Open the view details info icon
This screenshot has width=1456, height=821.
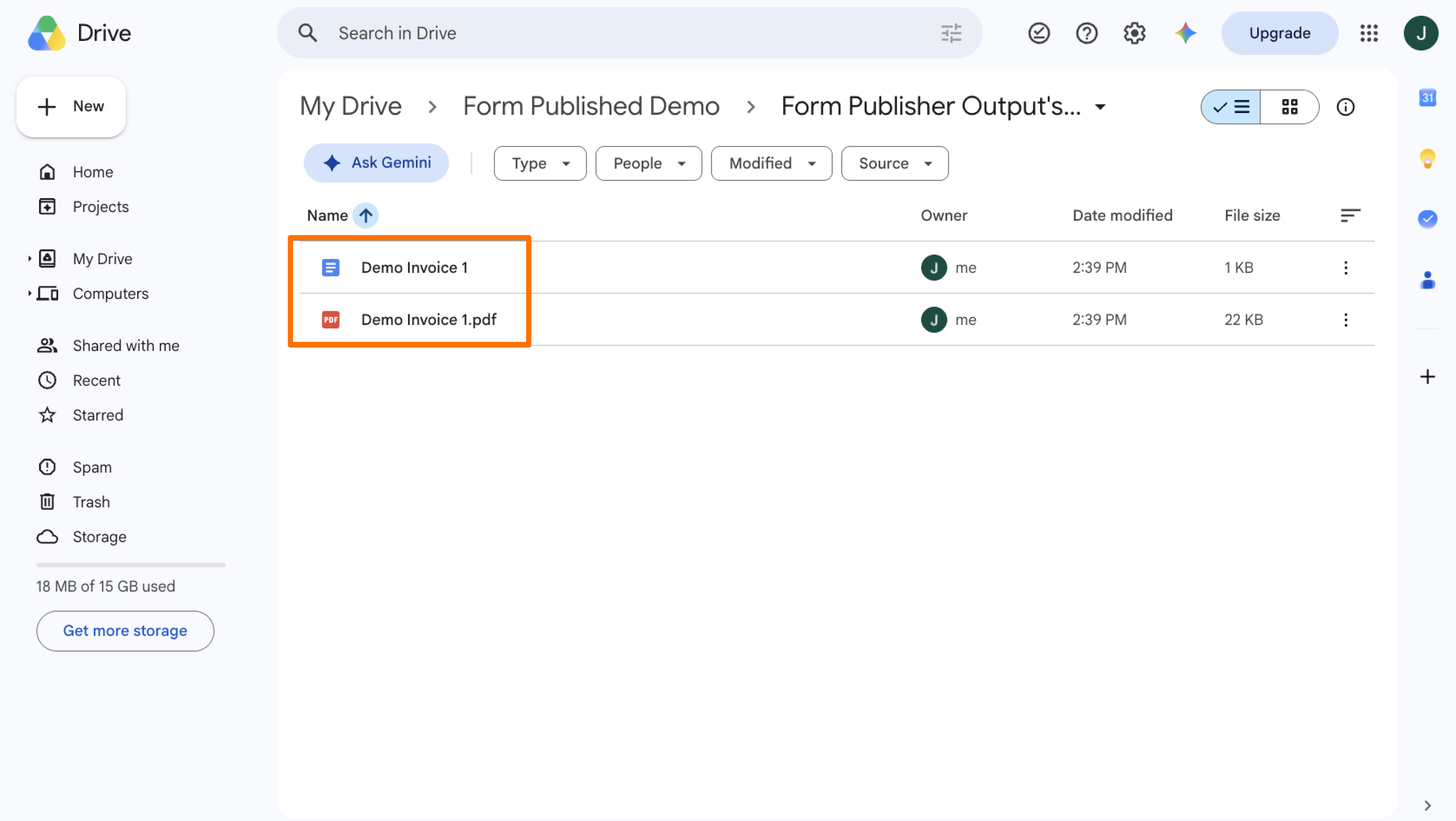1345,107
